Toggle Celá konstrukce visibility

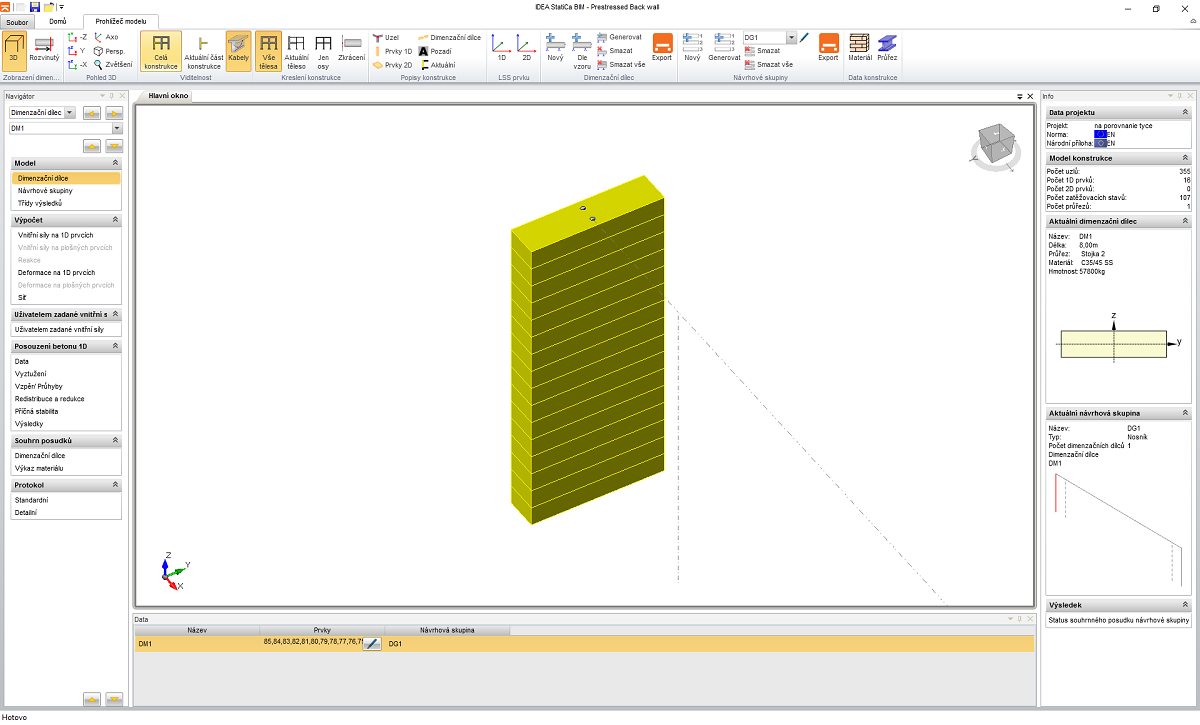click(161, 48)
